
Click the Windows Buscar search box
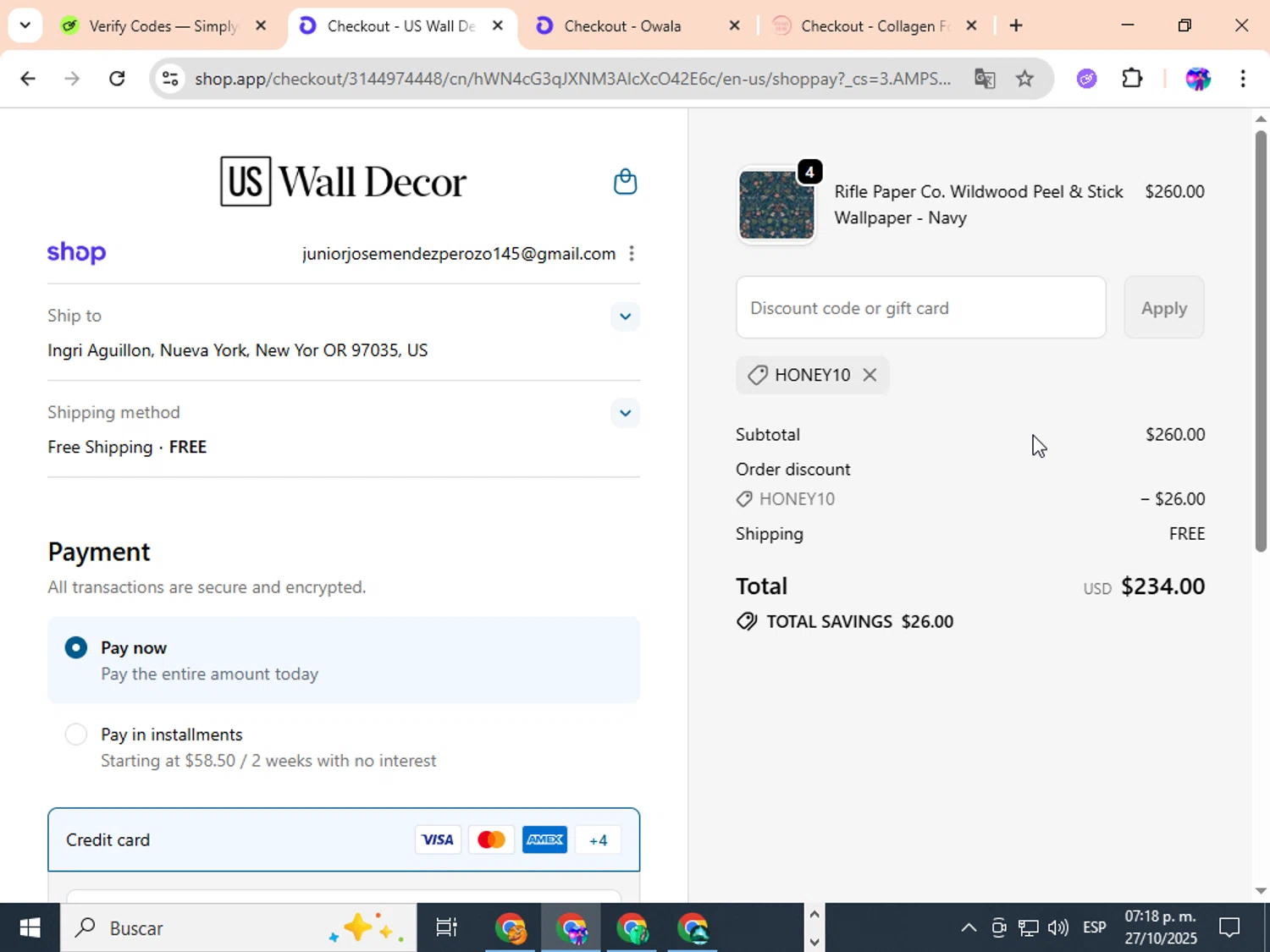(238, 928)
